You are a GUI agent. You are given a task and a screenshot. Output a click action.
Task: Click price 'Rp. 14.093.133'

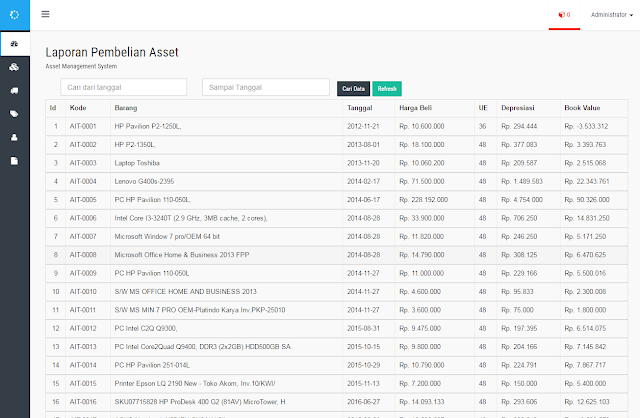(x=422, y=402)
